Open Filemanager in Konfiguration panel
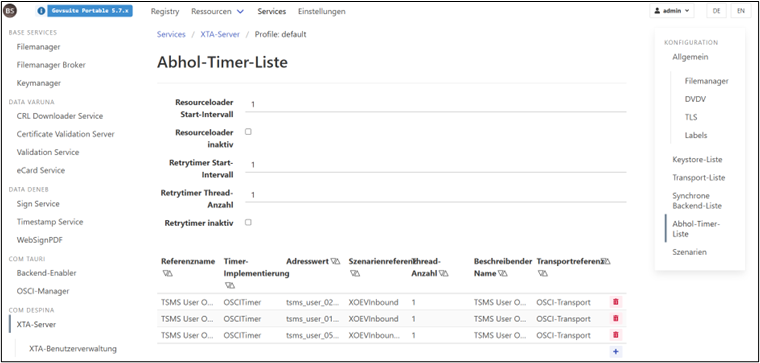760x363 pixels. (707, 81)
